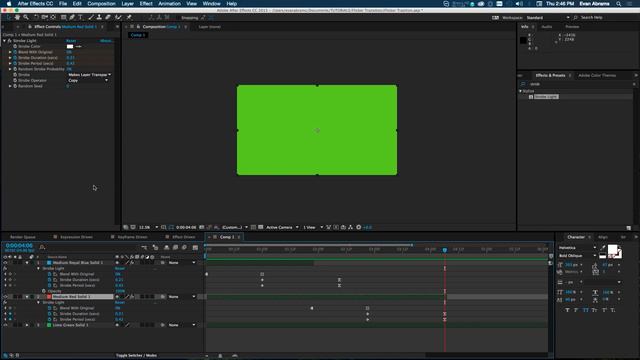Select the Brush tool
Viewport: 640px width, 360px height.
[x=91, y=18]
